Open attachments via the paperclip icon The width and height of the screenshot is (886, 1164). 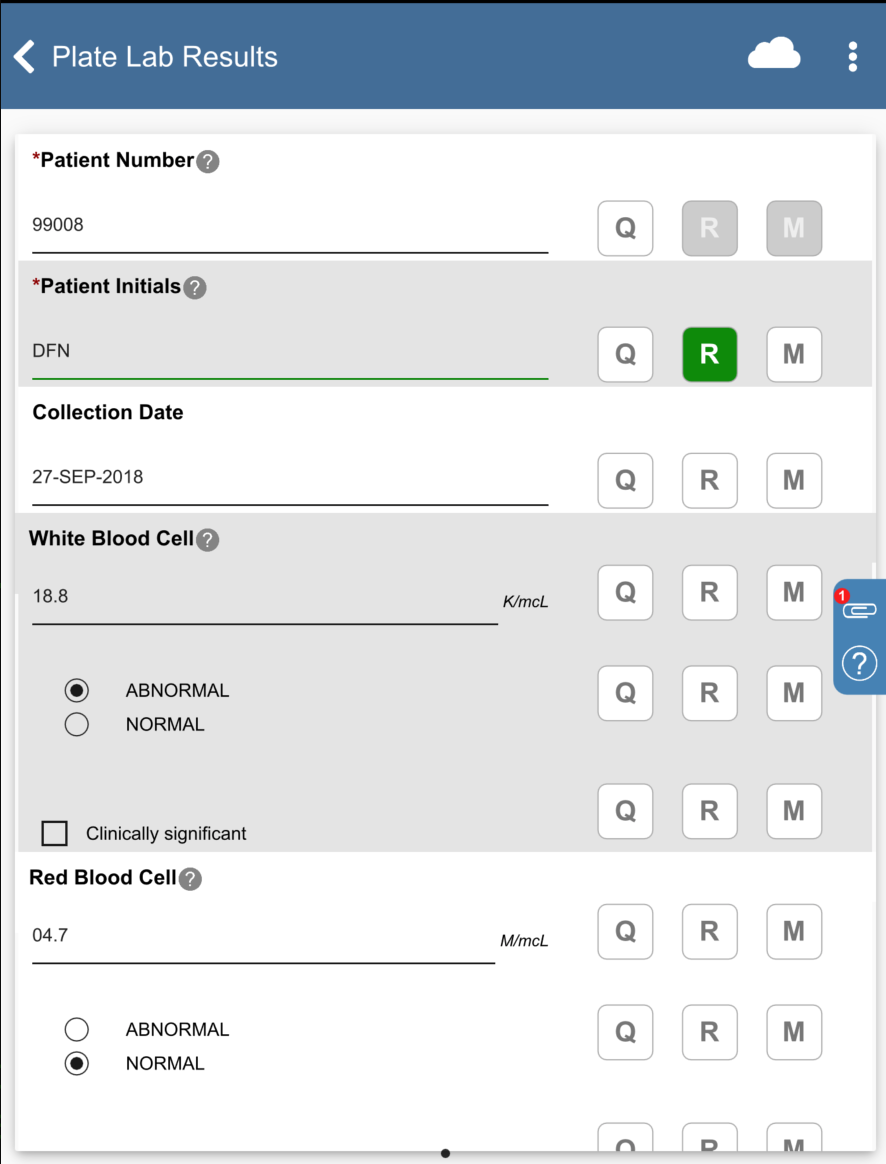pyautogui.click(x=860, y=609)
